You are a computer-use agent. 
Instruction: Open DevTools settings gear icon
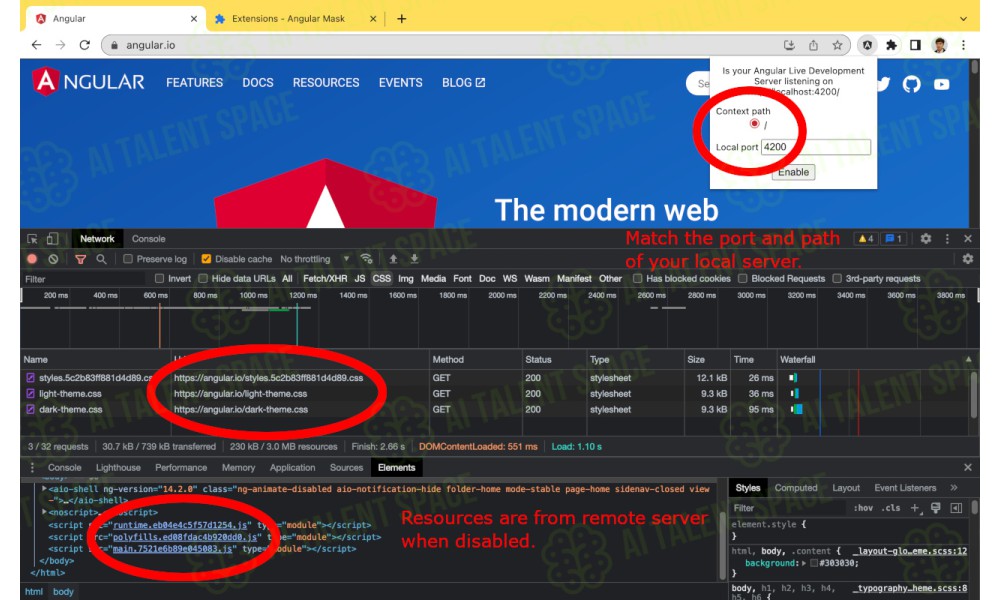(926, 238)
